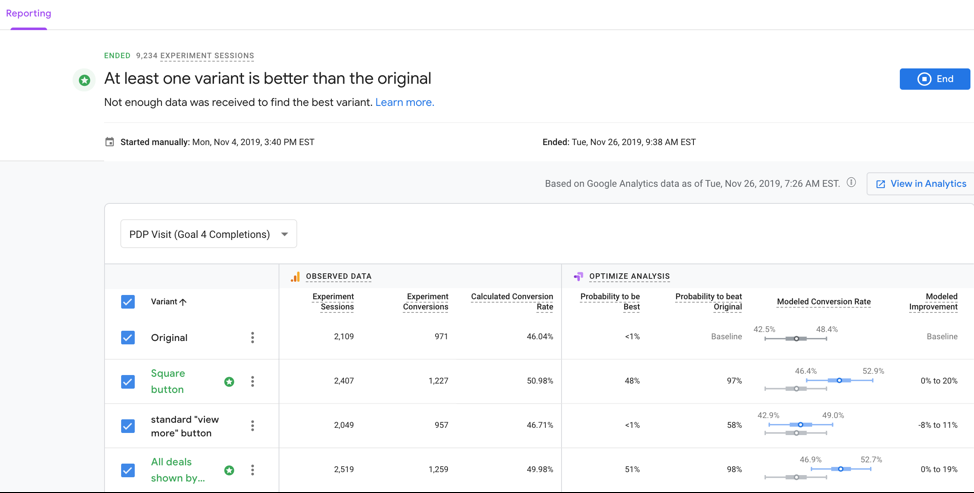Open three-dot menu for standard "view more" button

(x=252, y=426)
